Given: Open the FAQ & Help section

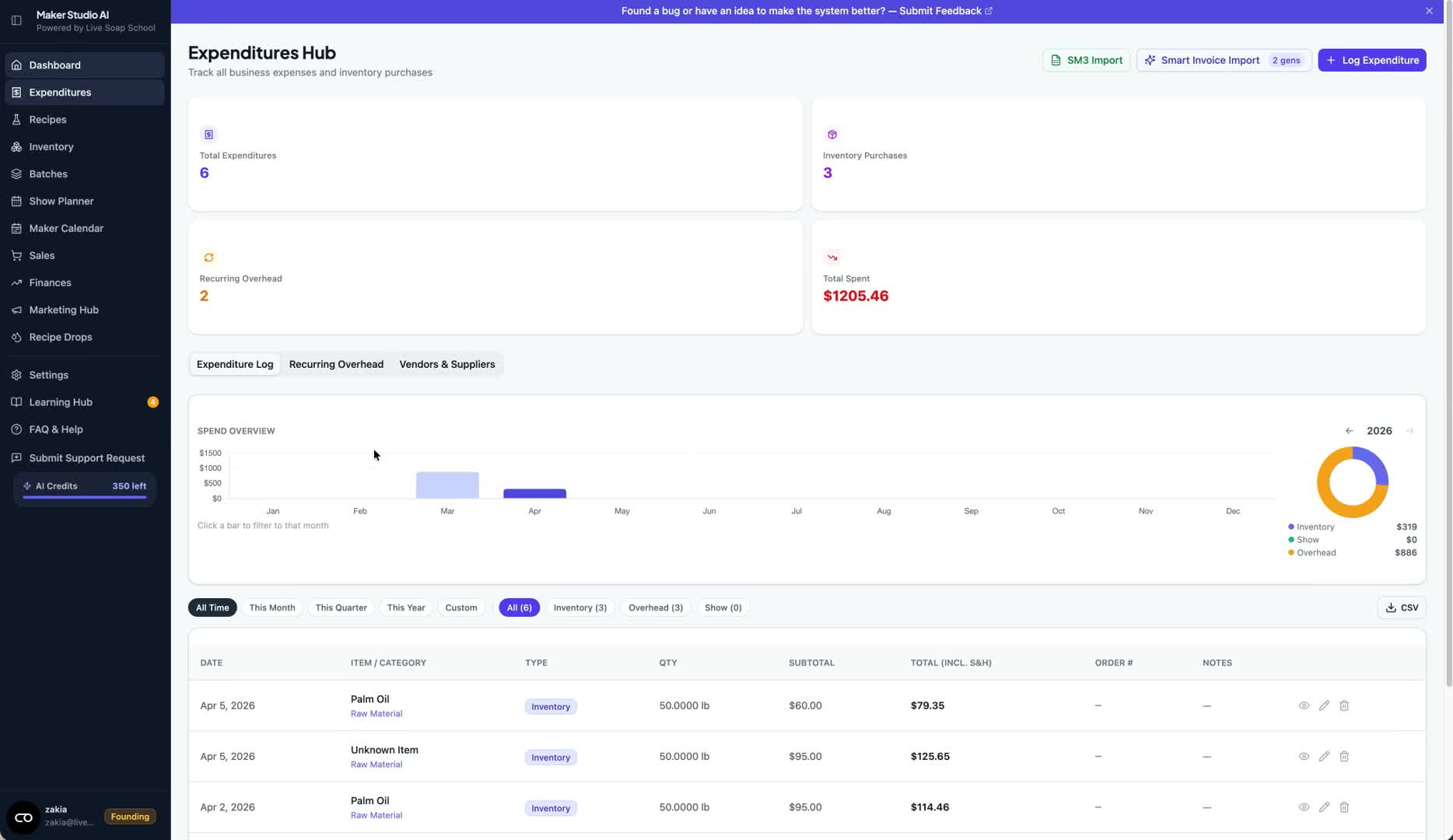Looking at the screenshot, I should pos(55,429).
